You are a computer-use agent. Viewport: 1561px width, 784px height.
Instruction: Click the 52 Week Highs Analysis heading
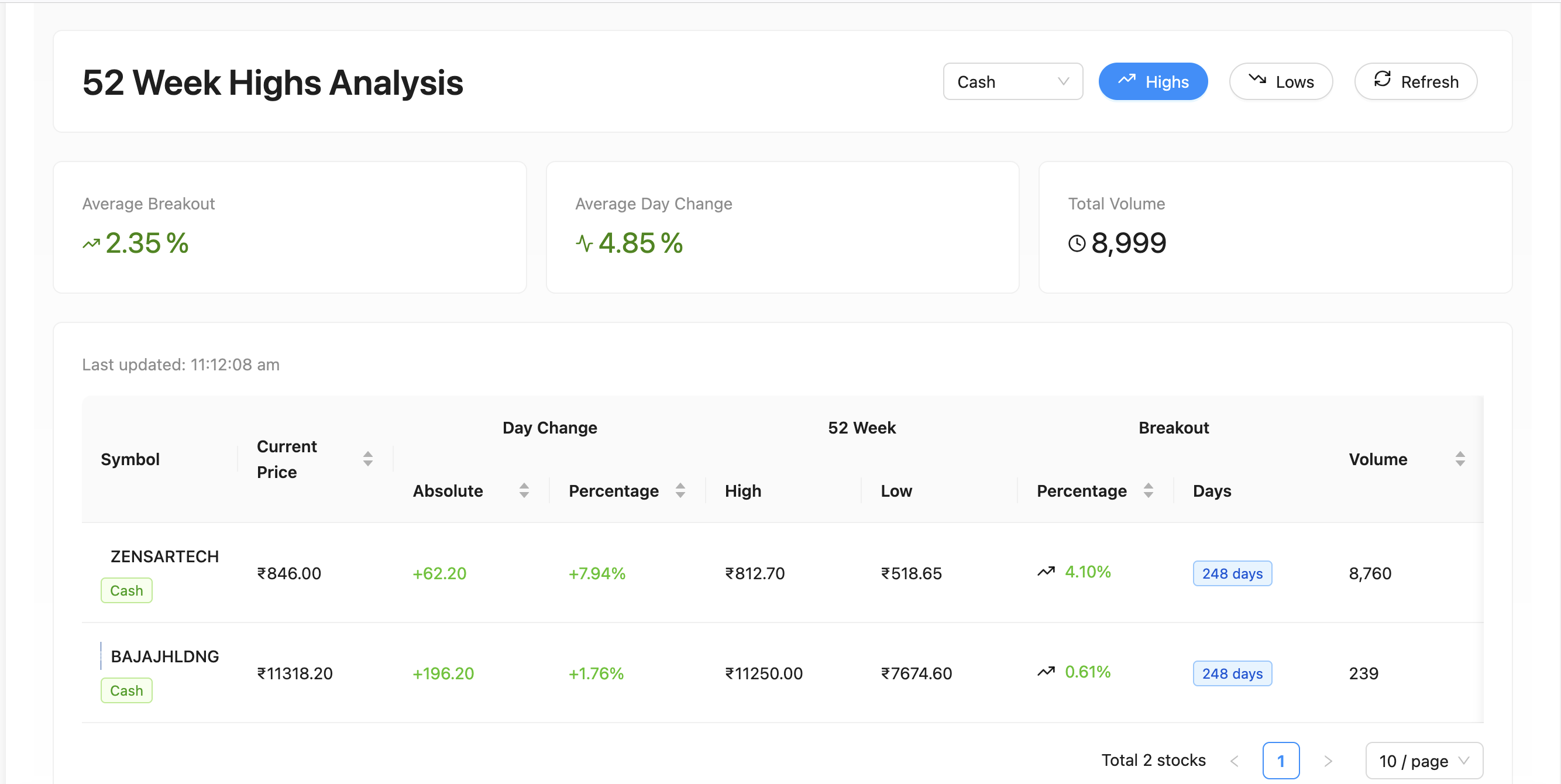click(x=273, y=82)
